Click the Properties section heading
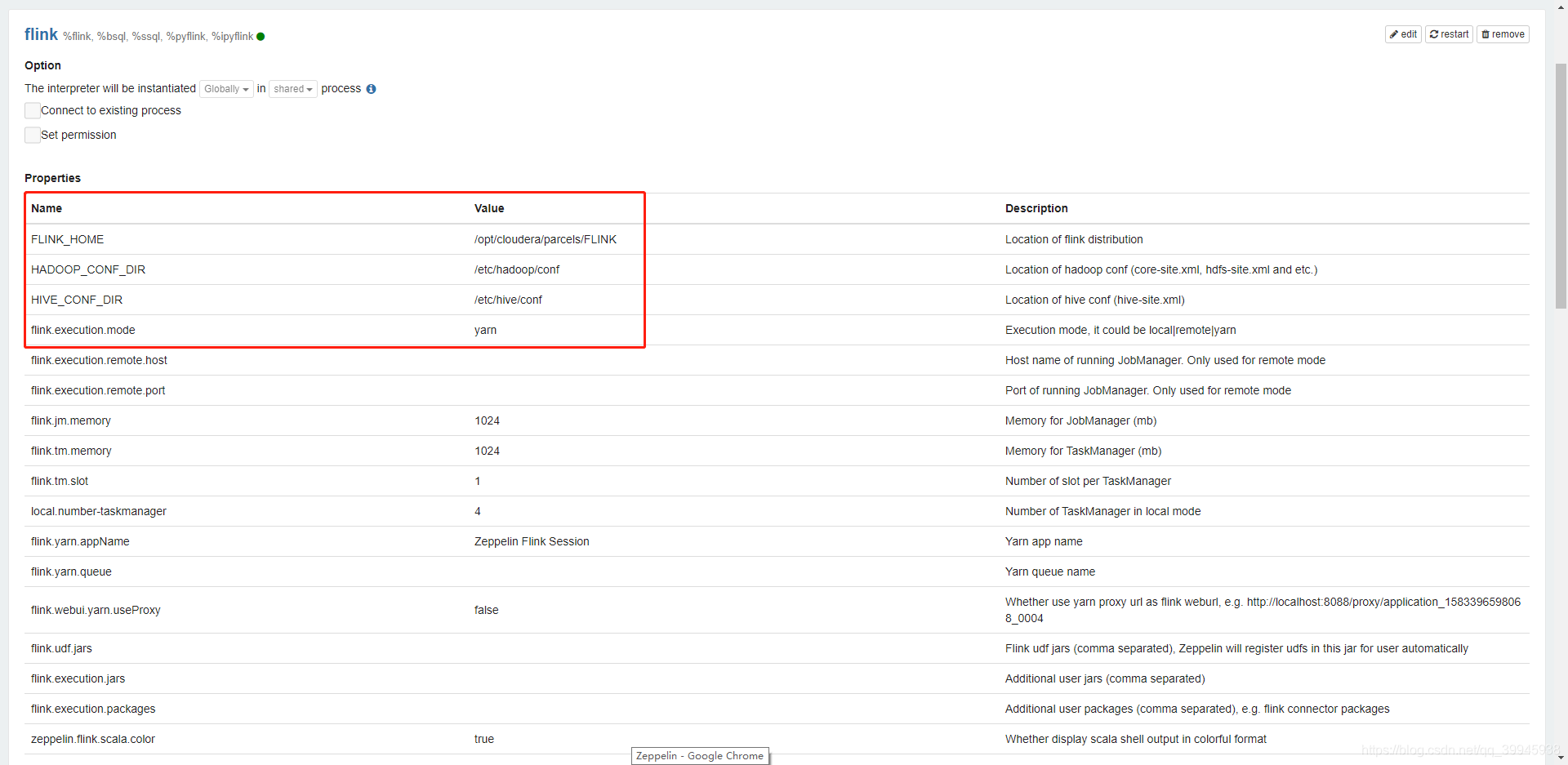Viewport: 1568px width, 765px height. point(52,178)
